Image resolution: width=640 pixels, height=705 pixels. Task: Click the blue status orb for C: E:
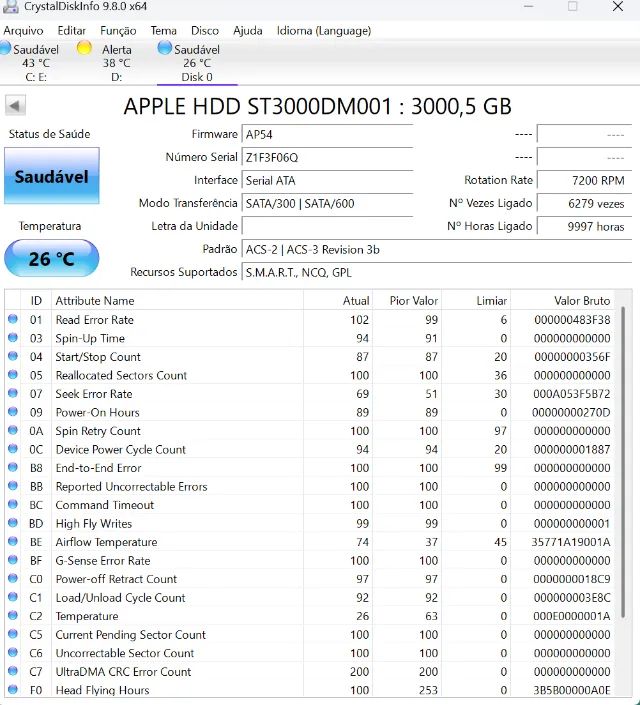(5, 48)
